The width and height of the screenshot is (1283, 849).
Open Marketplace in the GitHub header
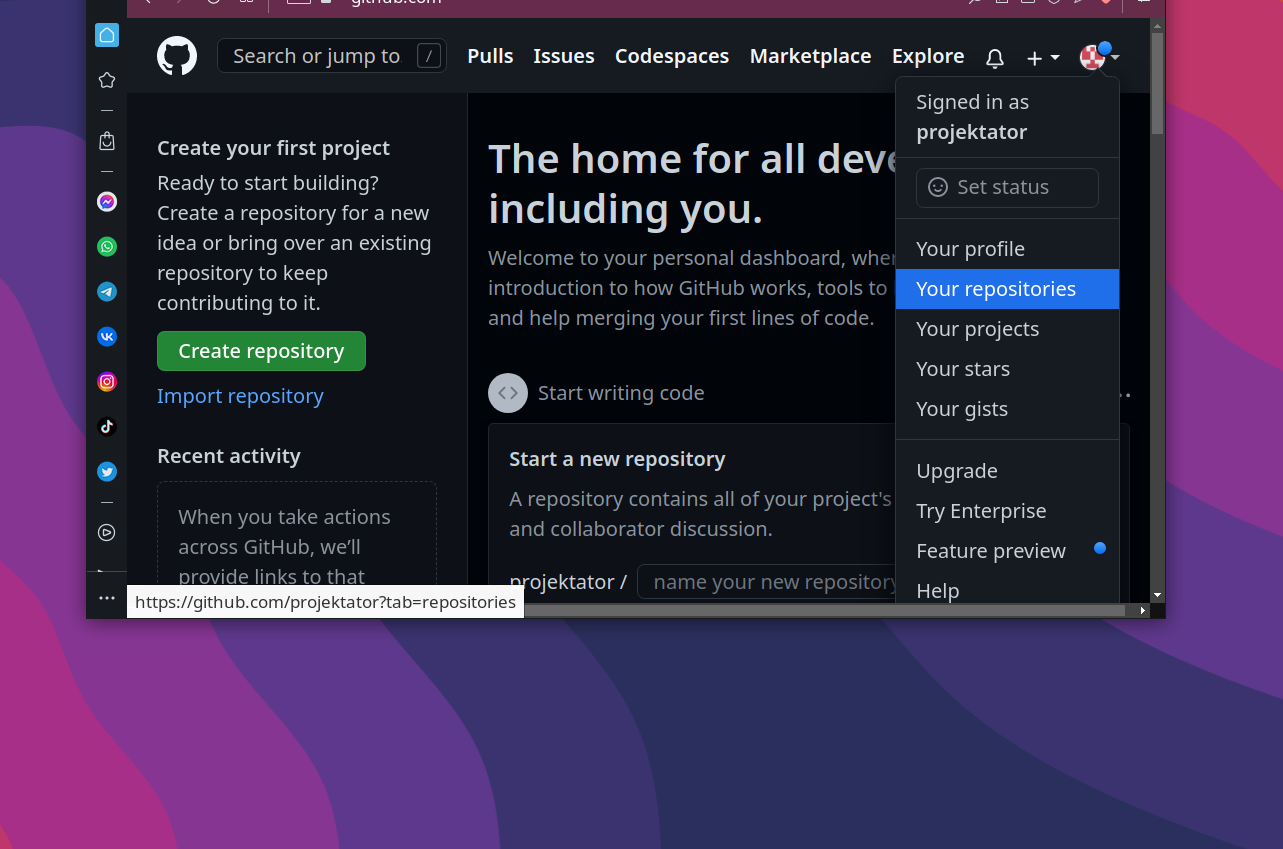tap(811, 56)
